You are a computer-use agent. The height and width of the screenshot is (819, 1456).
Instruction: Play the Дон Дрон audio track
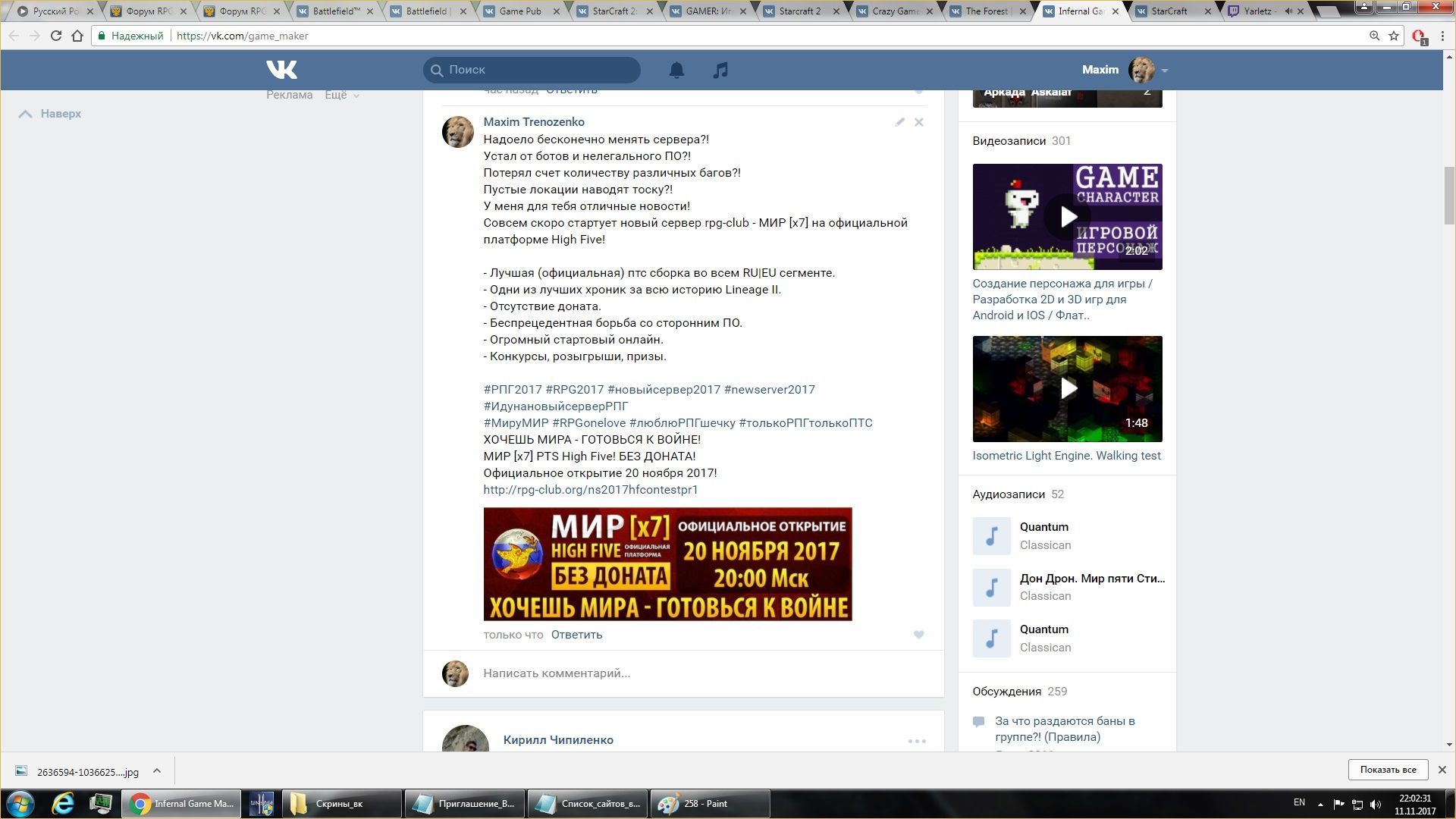pos(991,587)
